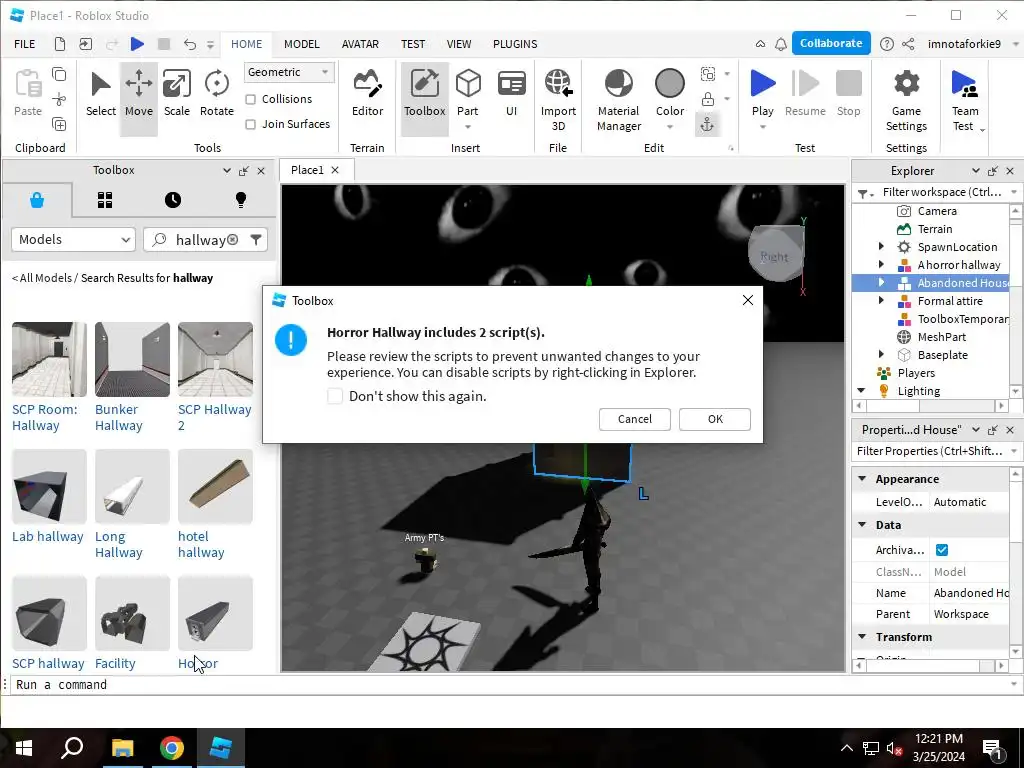The height and width of the screenshot is (768, 1024).
Task: Expand the SpawnLocation tree item
Action: pyautogui.click(x=881, y=247)
